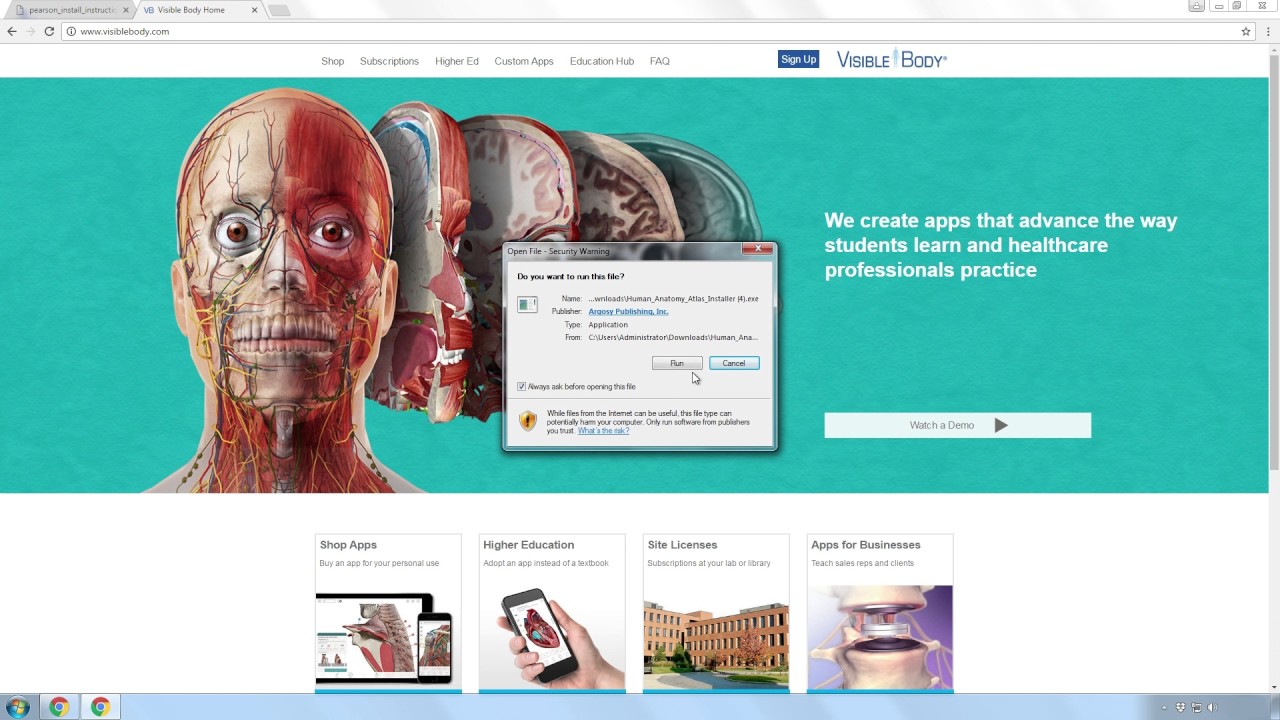Open Argosy Publishing, Inc. publisher link
This screenshot has height=720, width=1280.
tap(628, 311)
